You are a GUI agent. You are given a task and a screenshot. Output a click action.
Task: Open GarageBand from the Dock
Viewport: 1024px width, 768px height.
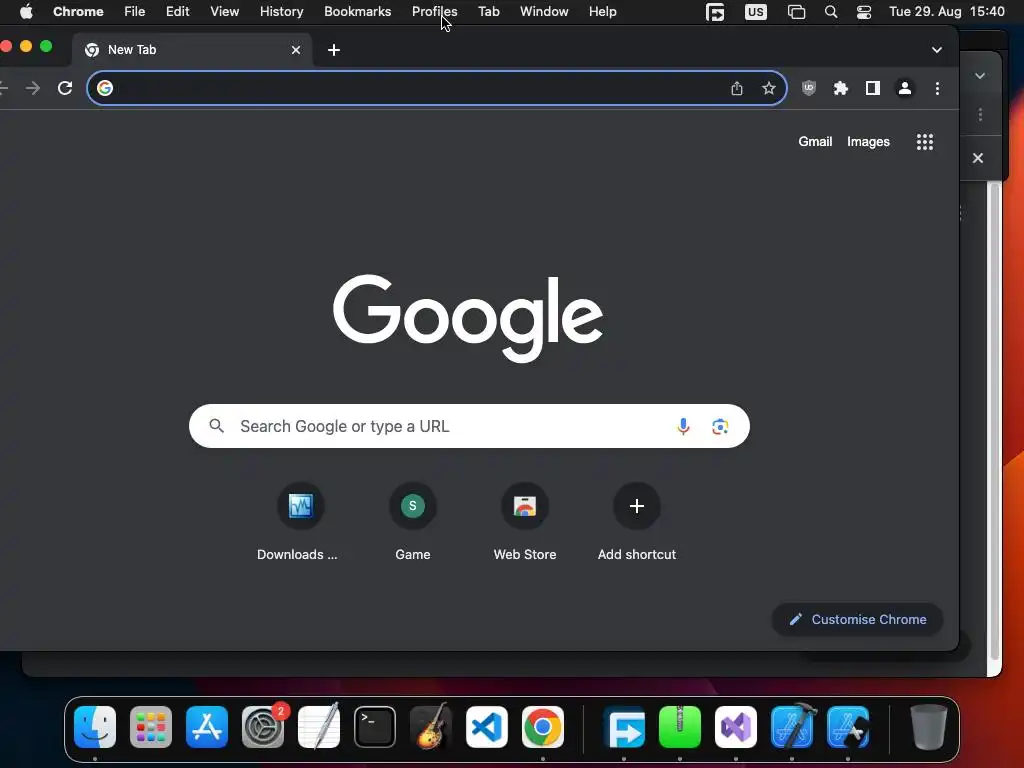click(431, 727)
